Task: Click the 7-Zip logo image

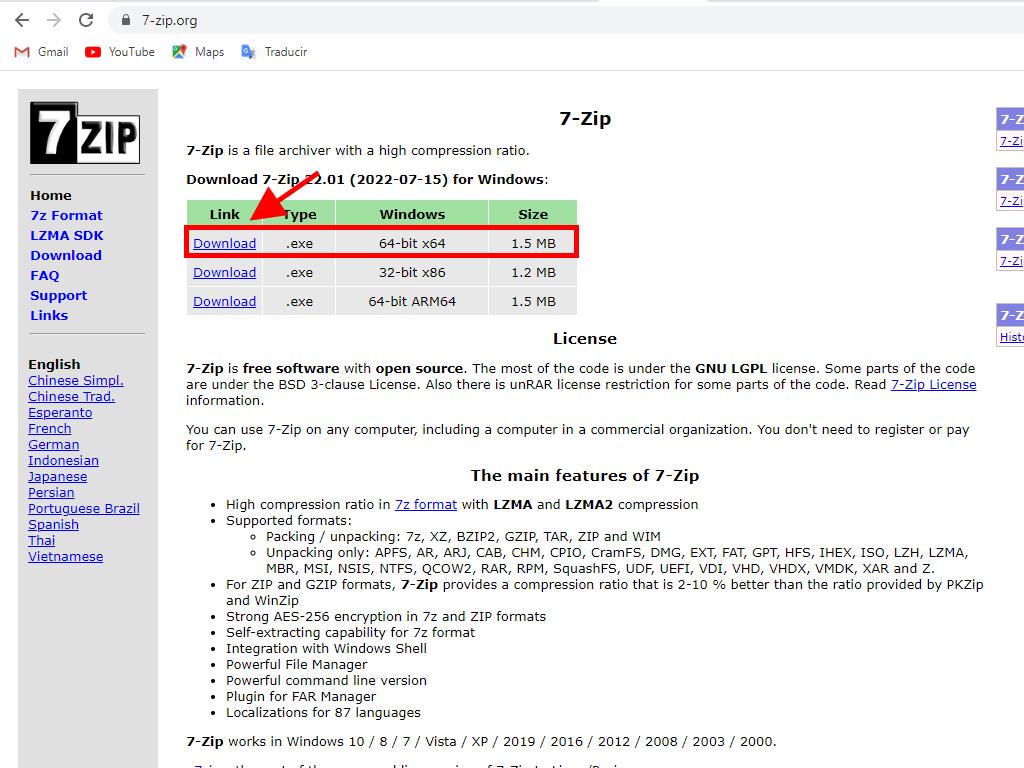Action: (84, 133)
